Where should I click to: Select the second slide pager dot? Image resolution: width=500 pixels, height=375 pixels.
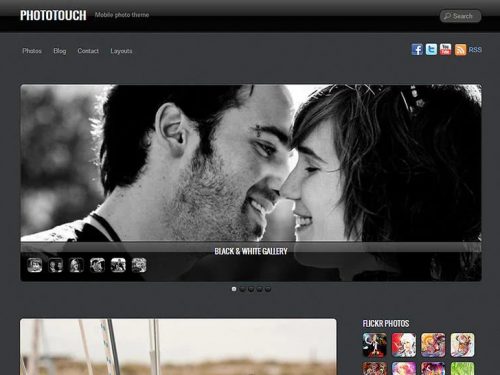pyautogui.click(x=242, y=289)
